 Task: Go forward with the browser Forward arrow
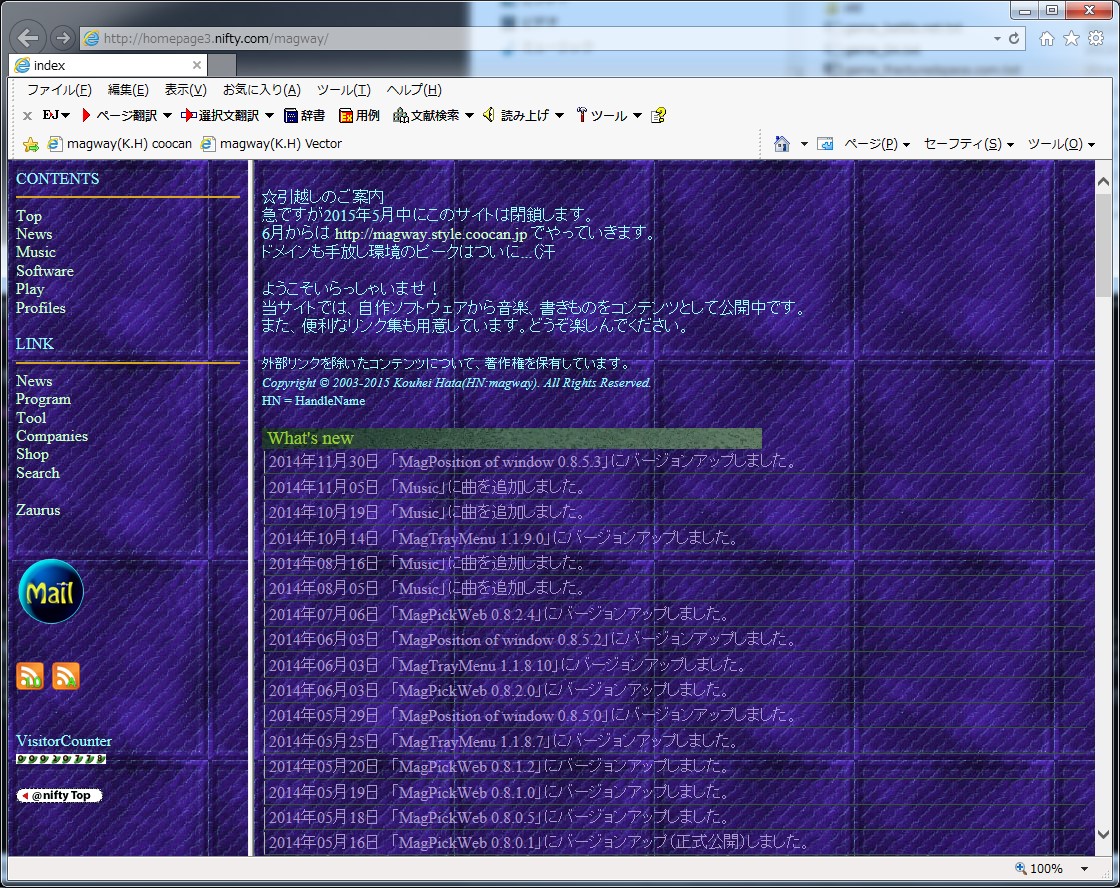coord(63,38)
